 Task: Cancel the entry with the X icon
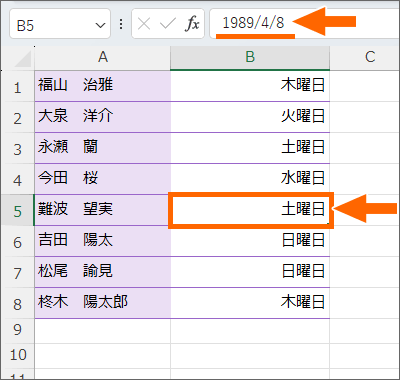[x=144, y=24]
